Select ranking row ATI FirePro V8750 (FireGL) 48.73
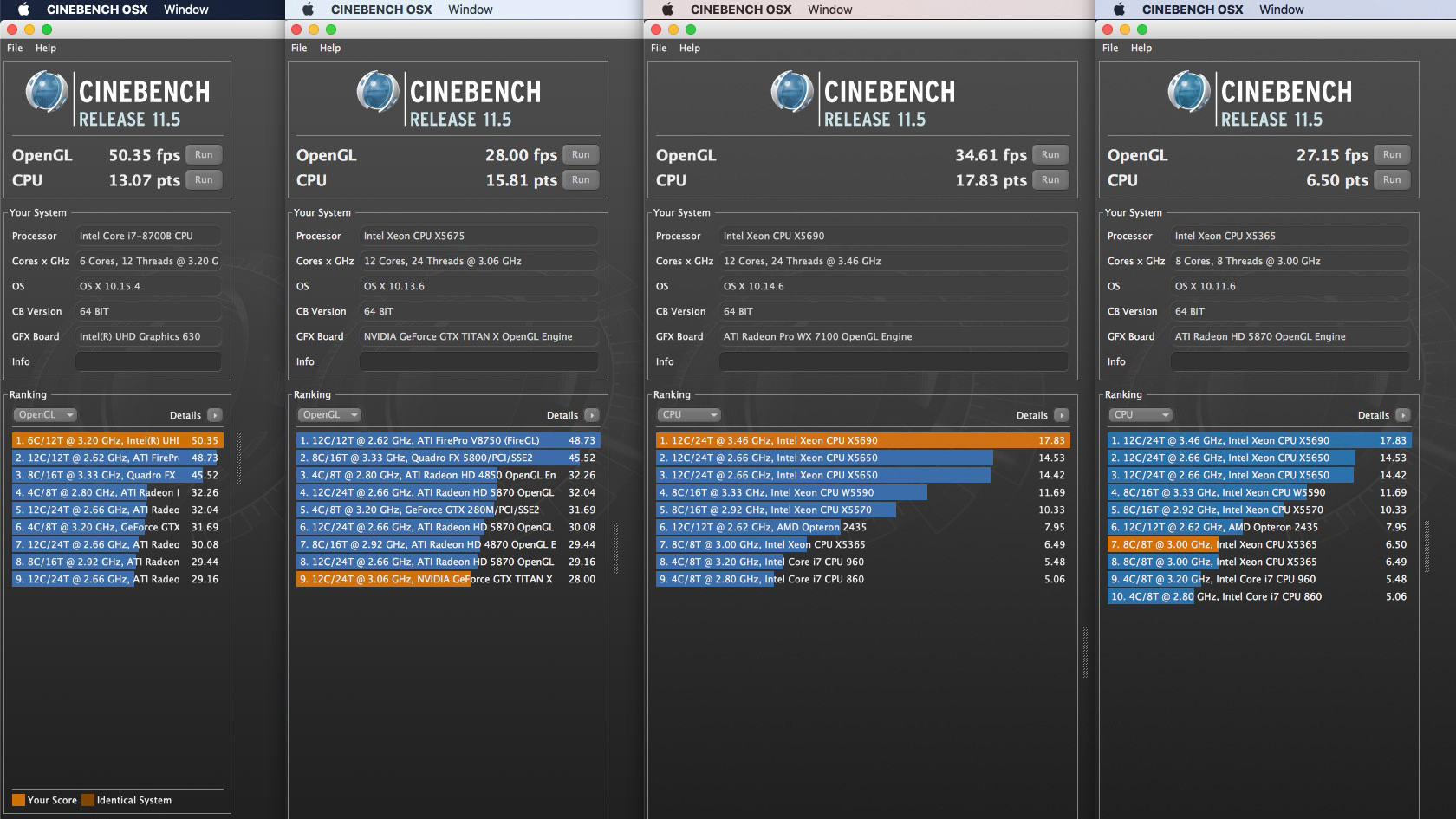The image size is (1456, 819). click(x=448, y=441)
